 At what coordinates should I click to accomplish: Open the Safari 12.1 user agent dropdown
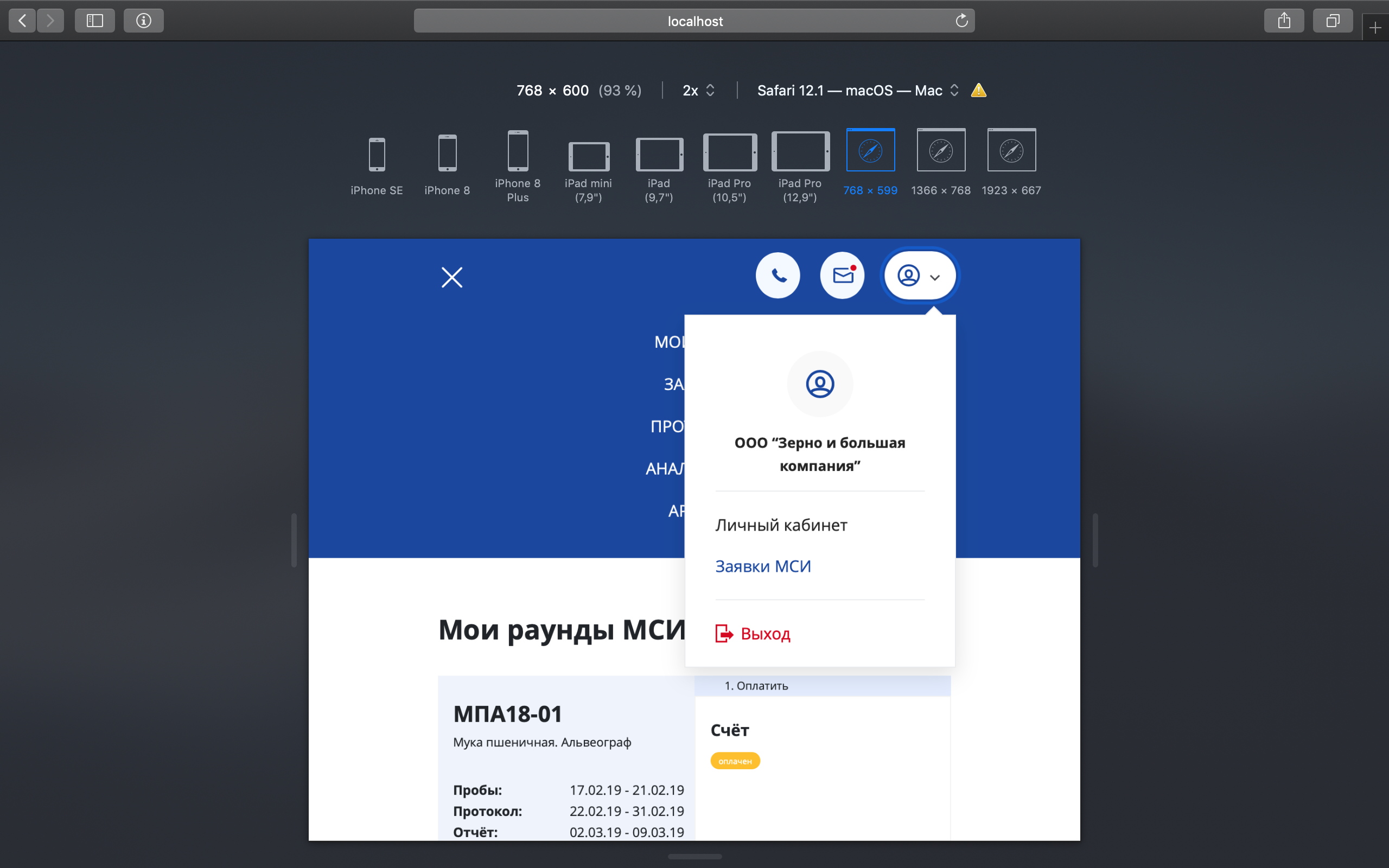click(x=857, y=91)
